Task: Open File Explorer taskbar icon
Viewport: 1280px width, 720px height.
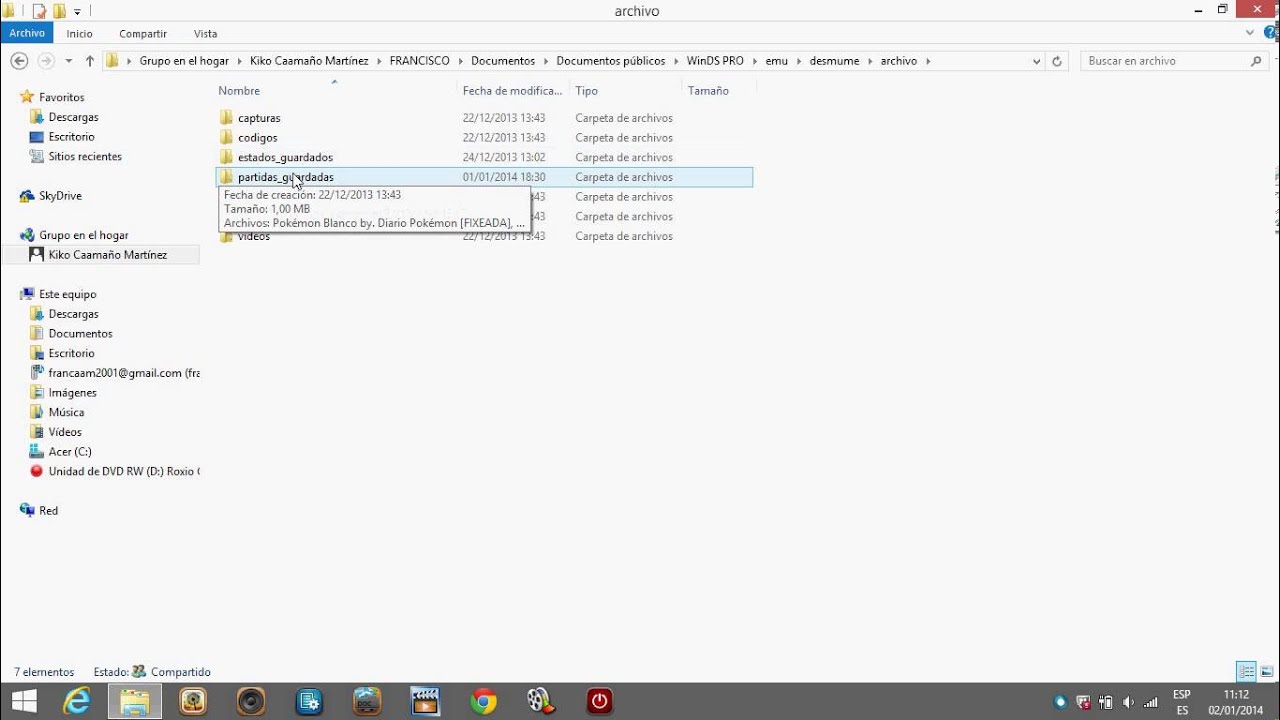Action: [x=135, y=701]
